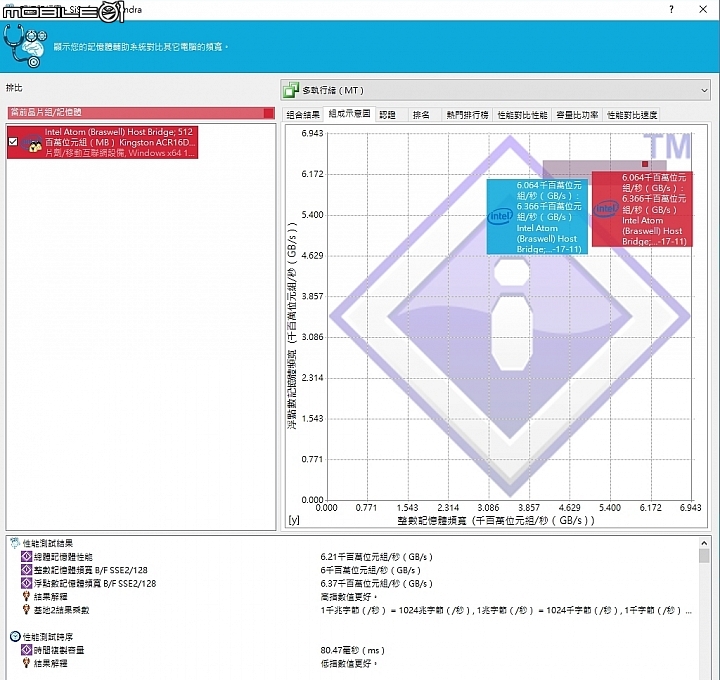Click the horizontal axis title below the chart
720x680 pixels.
[495, 520]
